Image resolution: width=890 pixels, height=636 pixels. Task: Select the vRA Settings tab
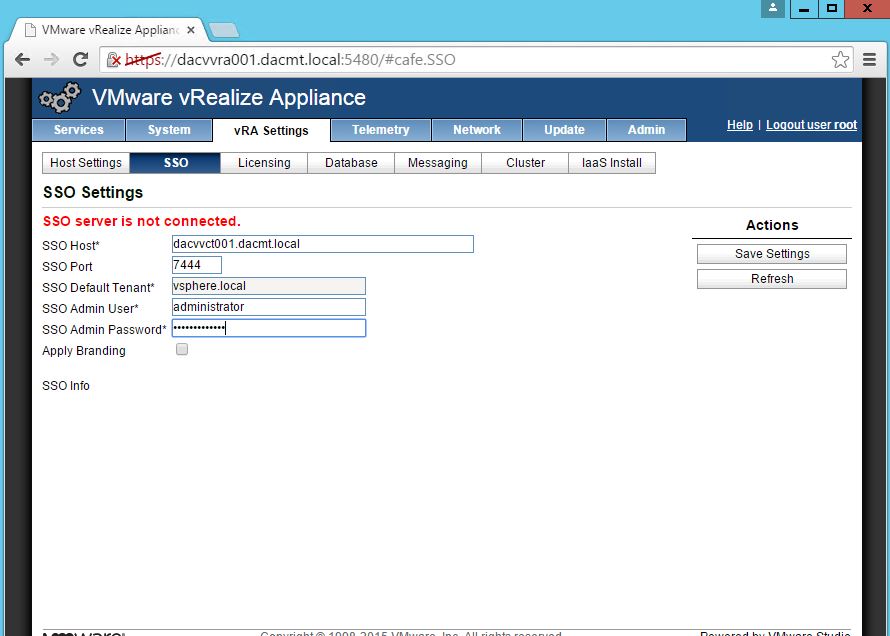click(x=271, y=130)
